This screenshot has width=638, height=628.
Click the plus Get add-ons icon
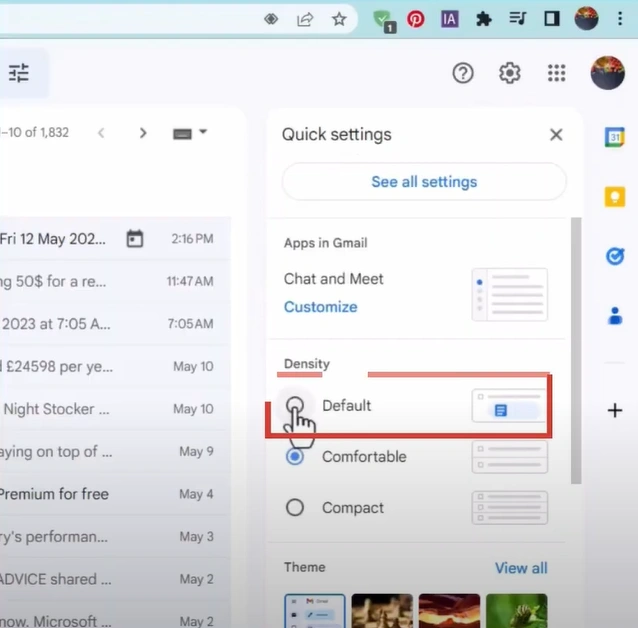(x=615, y=410)
